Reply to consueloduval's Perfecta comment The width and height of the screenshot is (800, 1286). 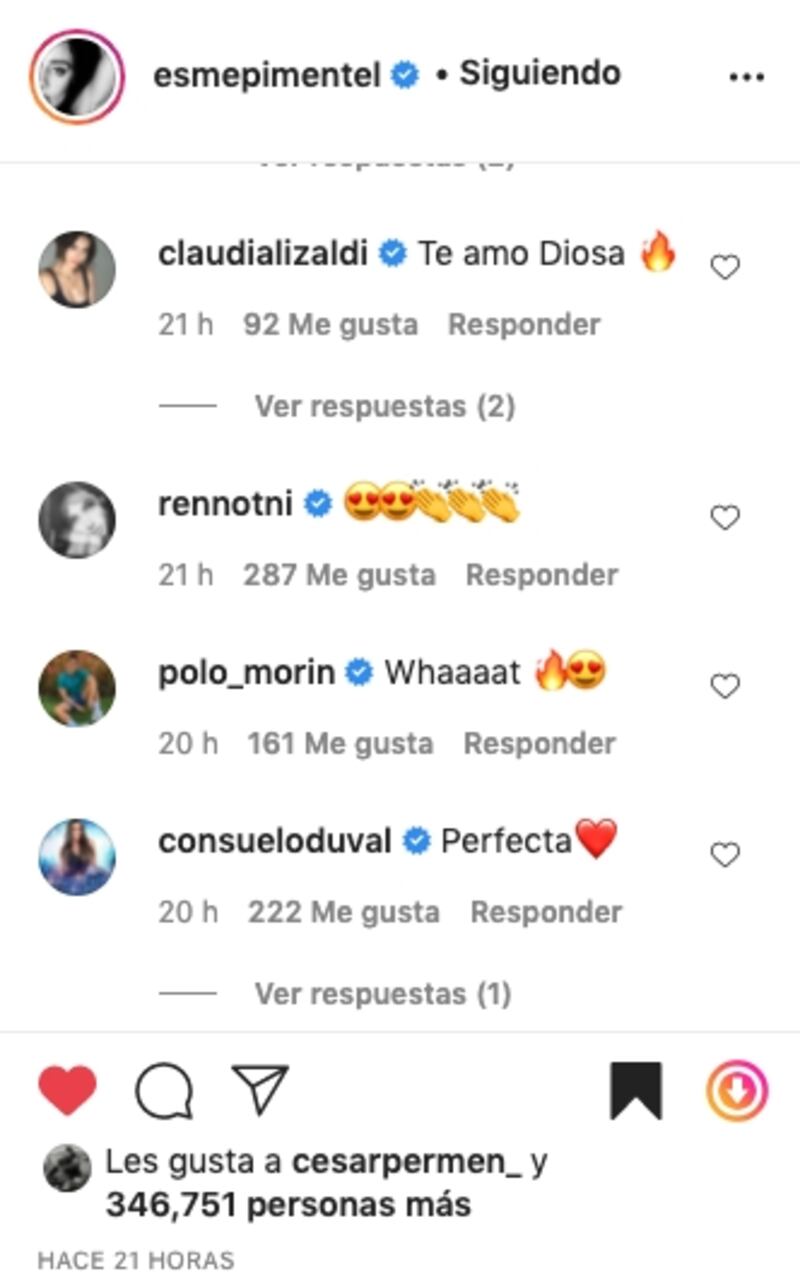(546, 912)
